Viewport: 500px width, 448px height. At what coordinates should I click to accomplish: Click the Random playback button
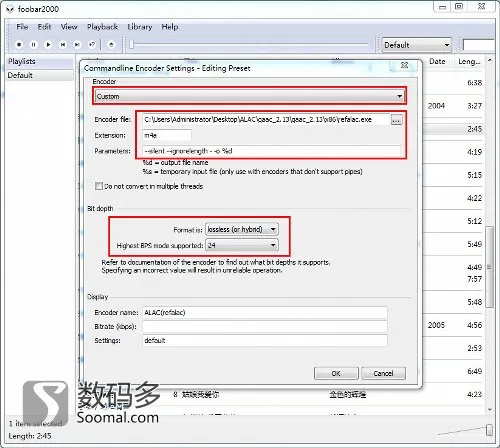click(x=92, y=44)
